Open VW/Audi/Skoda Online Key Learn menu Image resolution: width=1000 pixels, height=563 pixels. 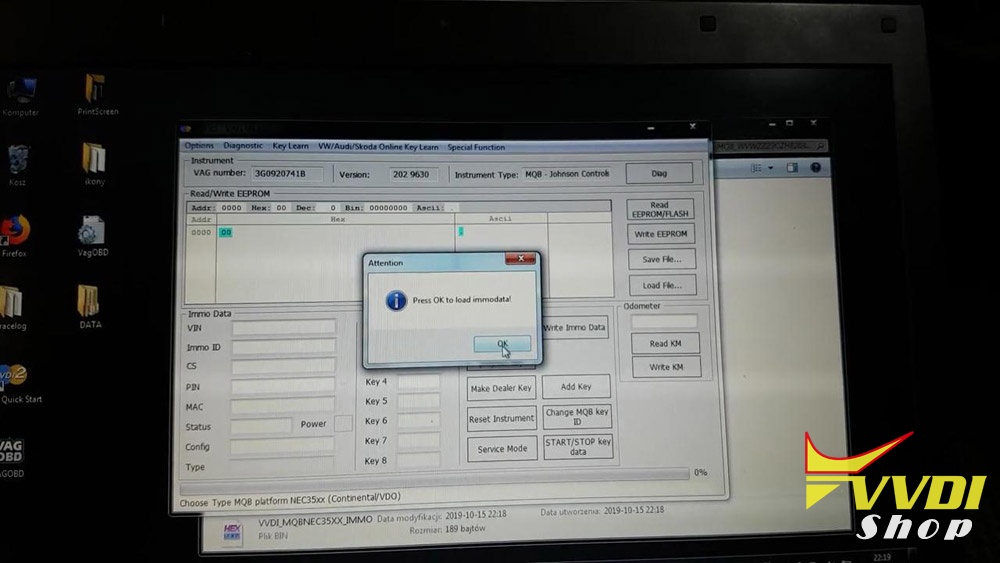pos(378,147)
